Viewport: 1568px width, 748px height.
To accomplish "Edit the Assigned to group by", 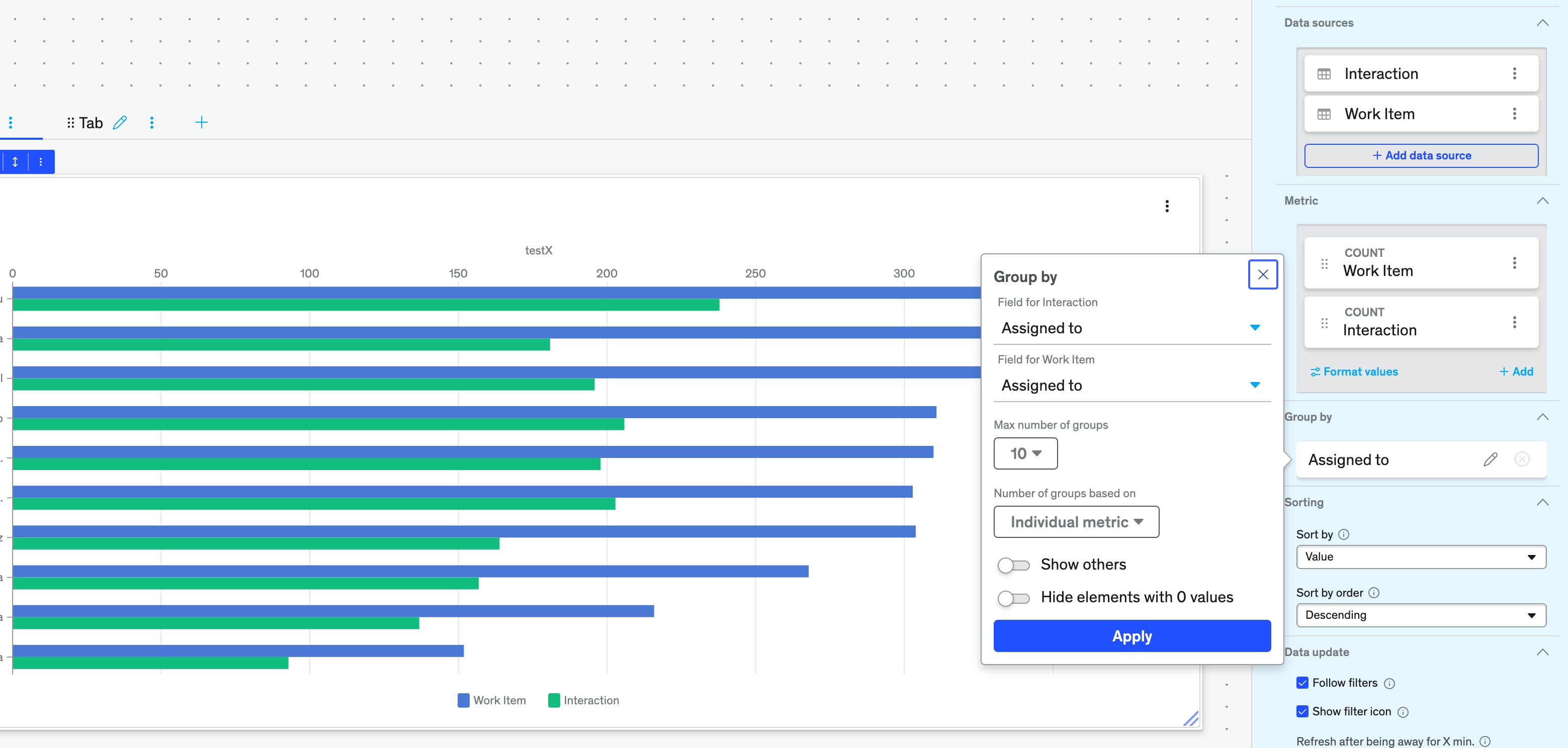I will coord(1490,459).
